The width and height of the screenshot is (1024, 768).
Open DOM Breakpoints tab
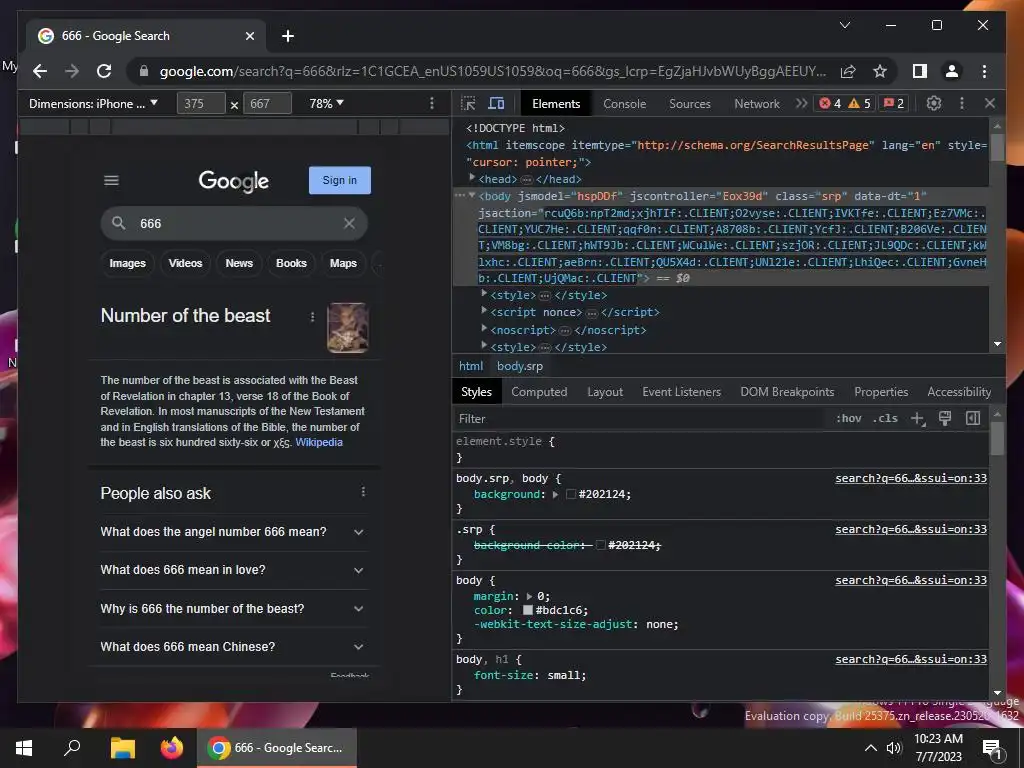coord(787,392)
